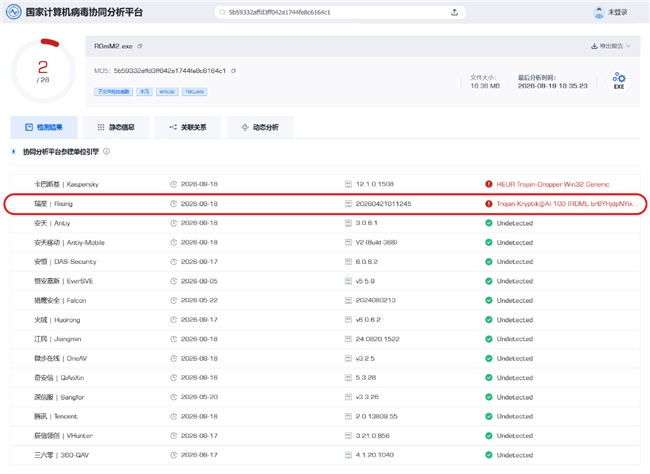Click version 20260421011245 in Rising row

click(x=383, y=204)
